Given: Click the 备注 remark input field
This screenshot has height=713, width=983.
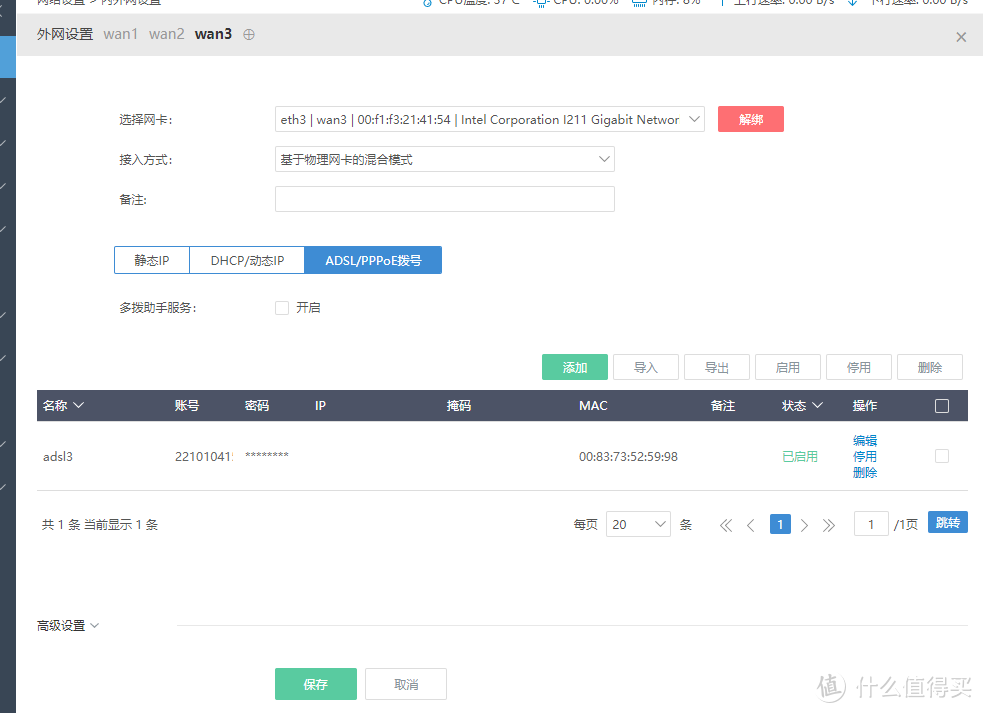Looking at the screenshot, I should pyautogui.click(x=444, y=199).
